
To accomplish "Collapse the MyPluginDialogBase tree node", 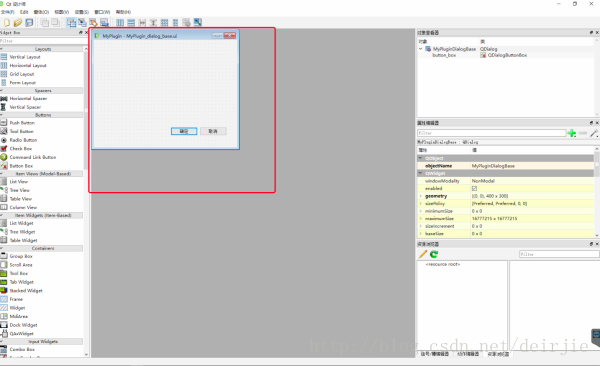I will (421, 49).
